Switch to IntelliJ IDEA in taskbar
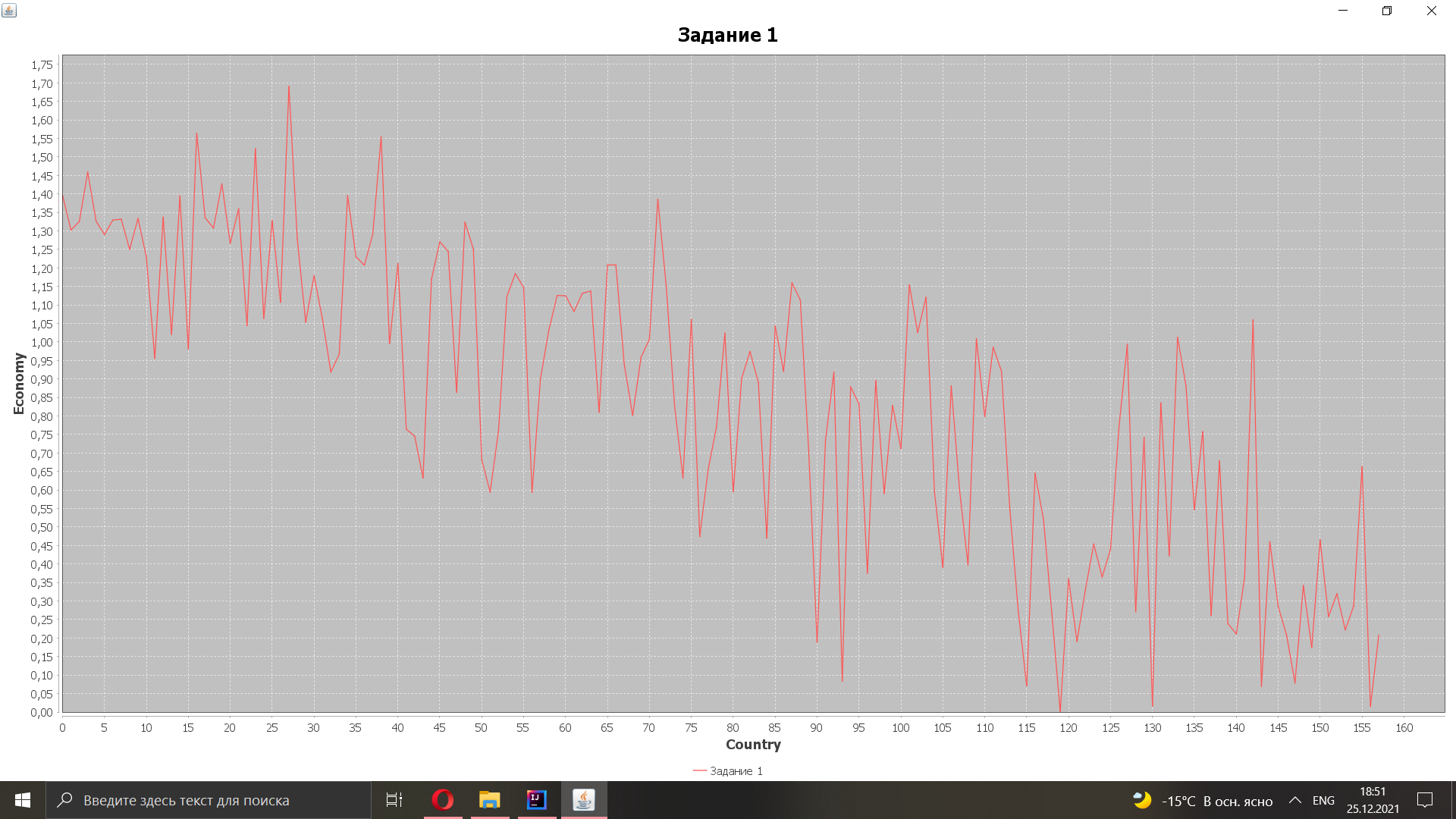 point(537,800)
